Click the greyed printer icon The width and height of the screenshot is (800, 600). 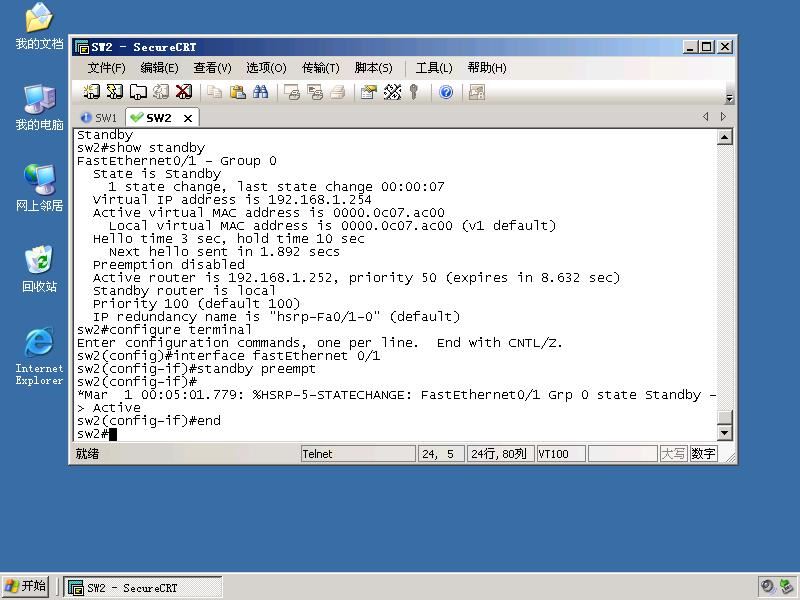337,92
